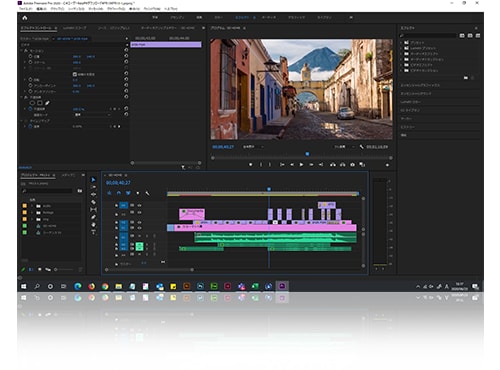Play the Program monitor sequence
The height and width of the screenshot is (370, 500).
point(301,165)
